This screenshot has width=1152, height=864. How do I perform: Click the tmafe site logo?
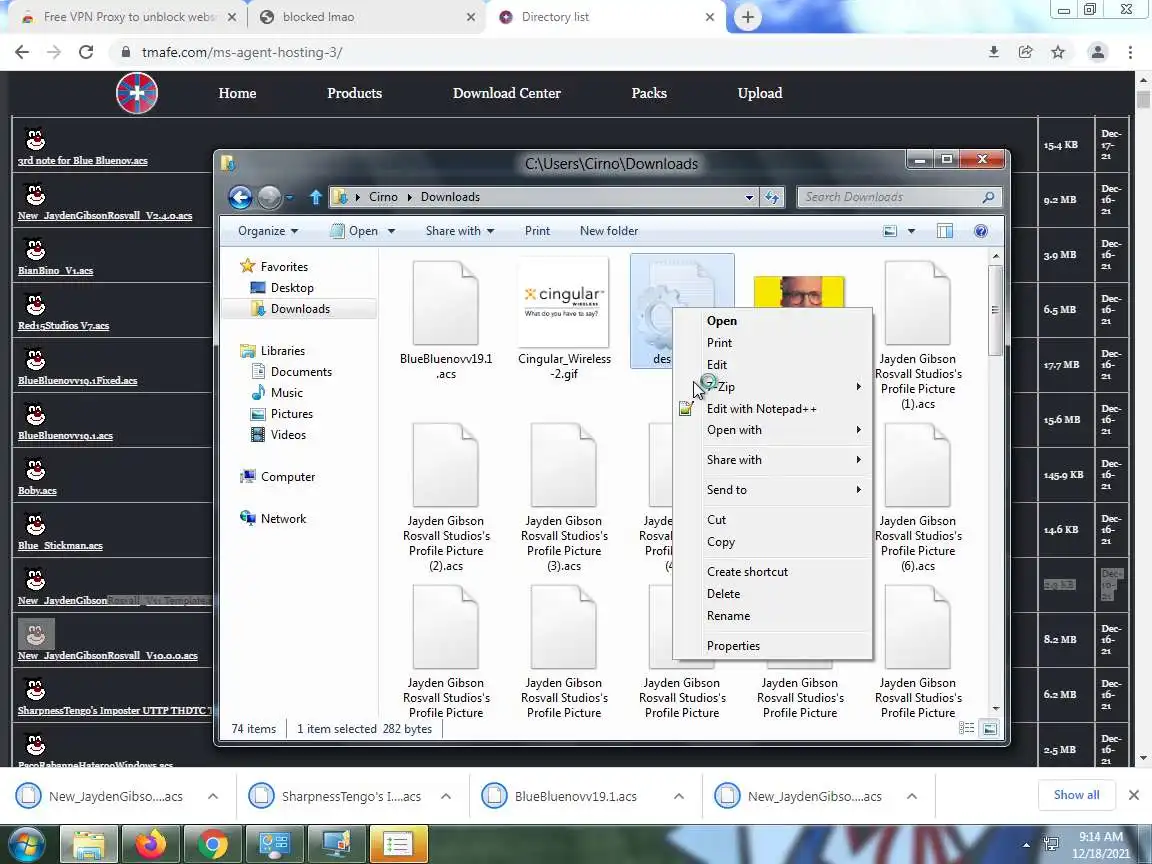click(137, 93)
